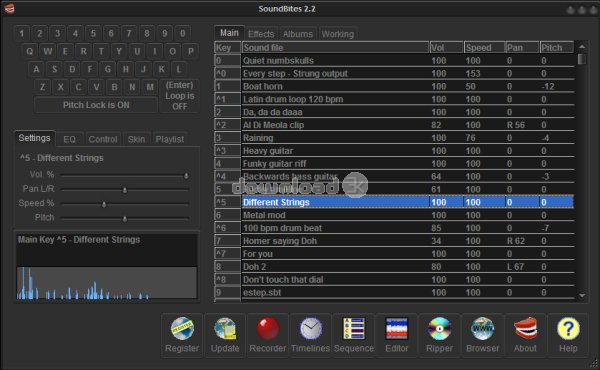Click the Speed % slider handle

[104, 204]
